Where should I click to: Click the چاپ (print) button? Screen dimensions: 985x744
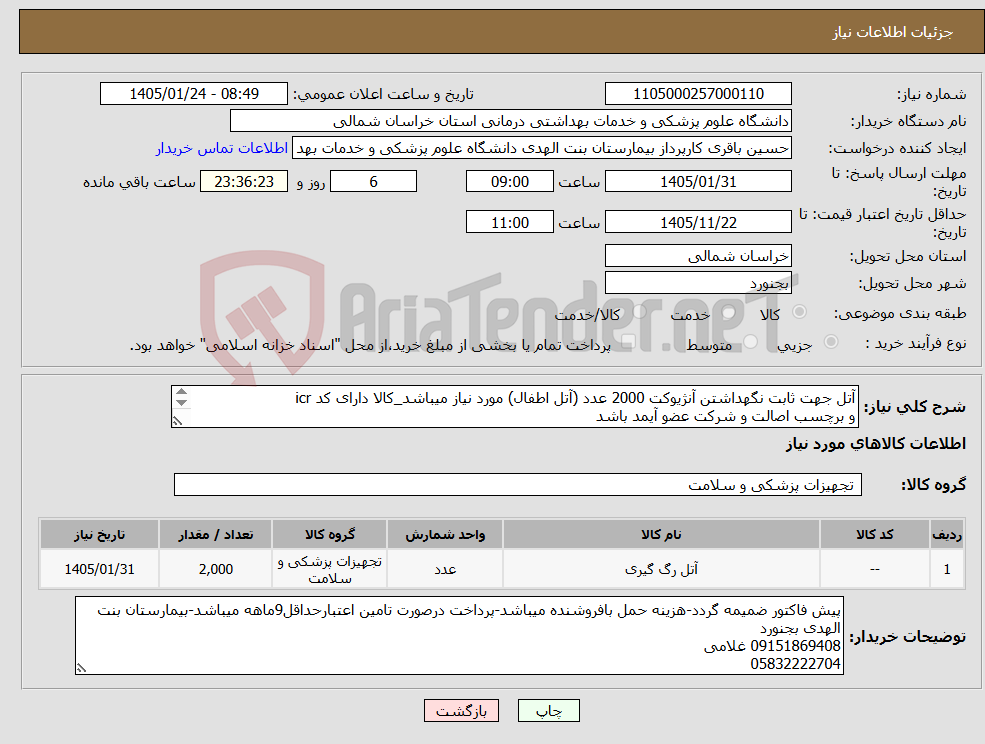coord(548,711)
